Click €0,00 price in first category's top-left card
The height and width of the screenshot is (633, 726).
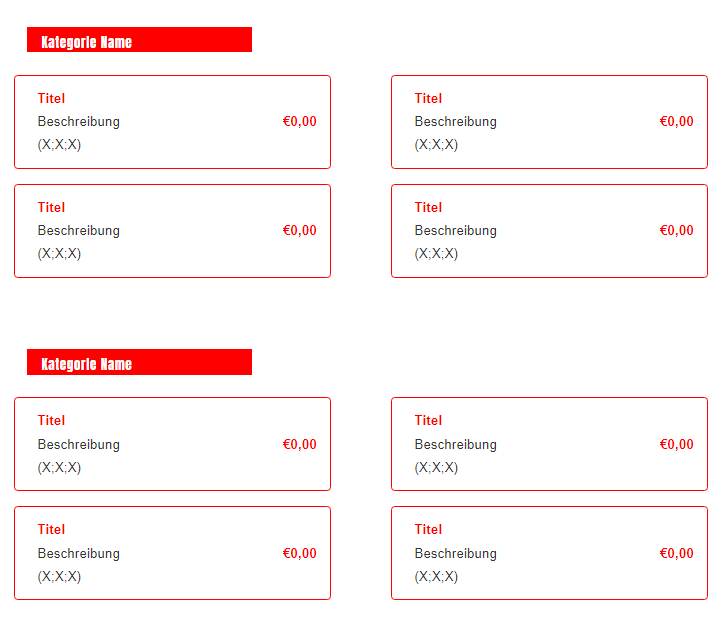click(300, 121)
